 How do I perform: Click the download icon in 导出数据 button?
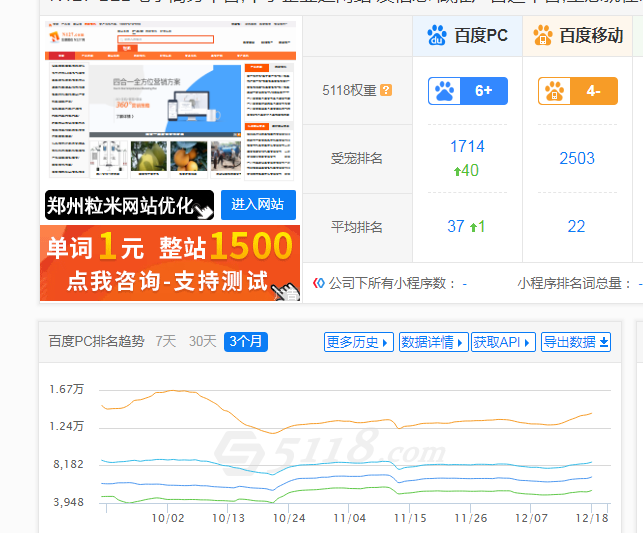tap(604, 342)
